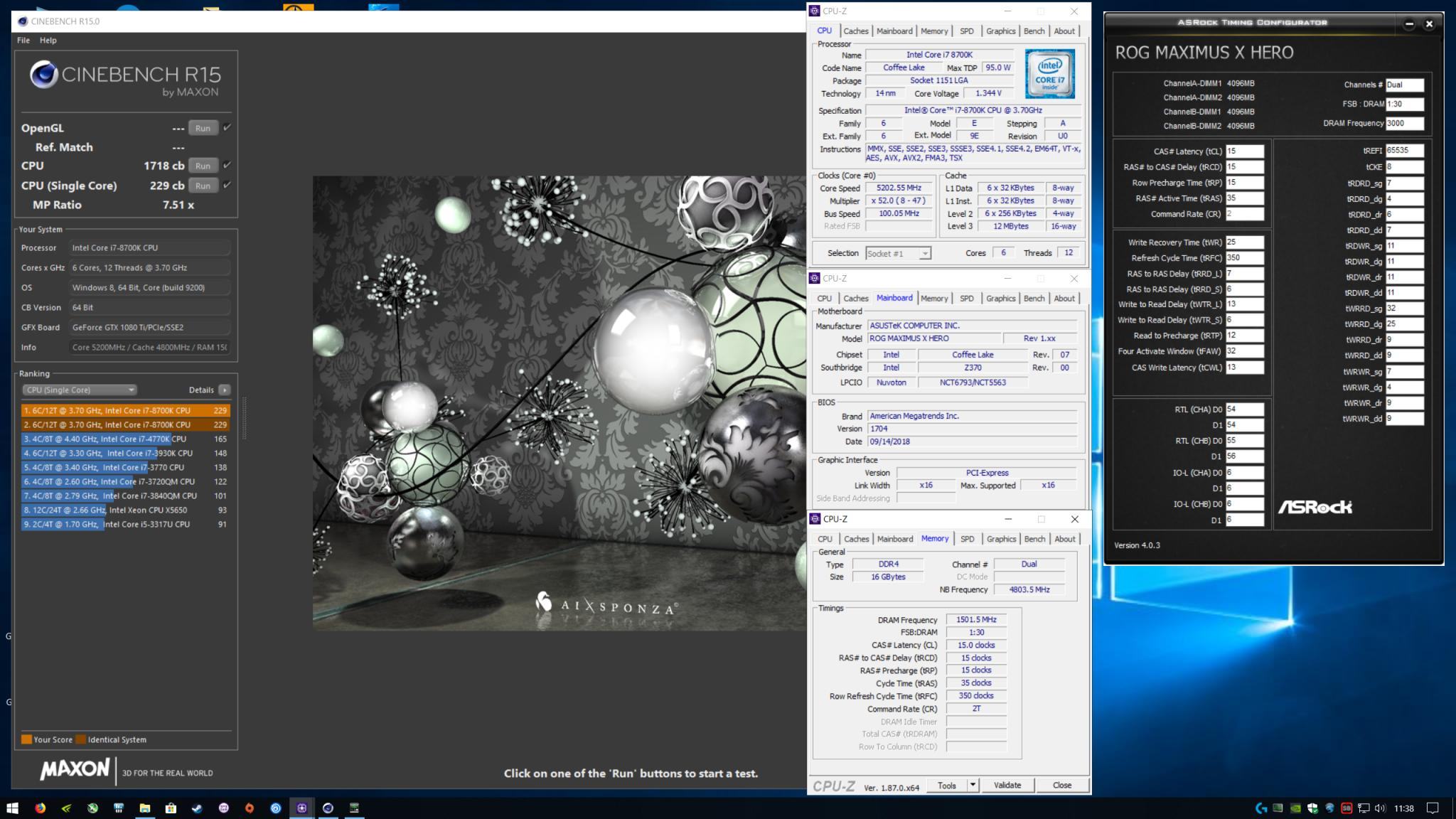
Task: Open NVIDIA settings tray icon
Action: point(1295,808)
